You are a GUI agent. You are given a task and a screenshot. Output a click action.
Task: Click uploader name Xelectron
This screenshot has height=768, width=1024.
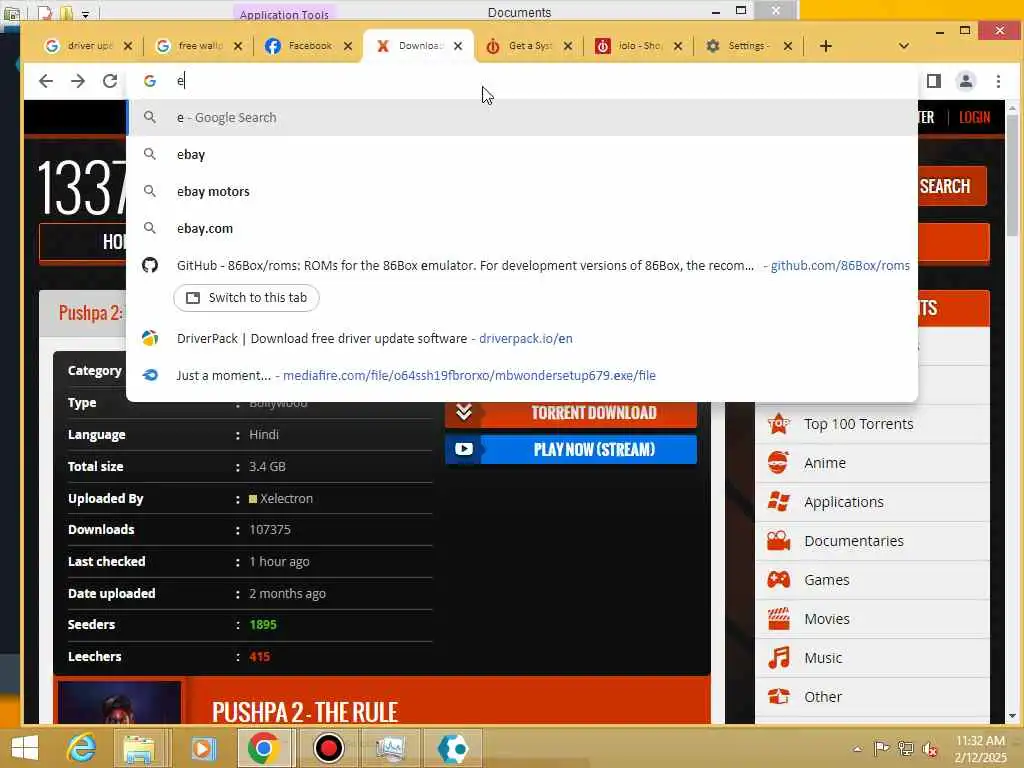click(286, 498)
